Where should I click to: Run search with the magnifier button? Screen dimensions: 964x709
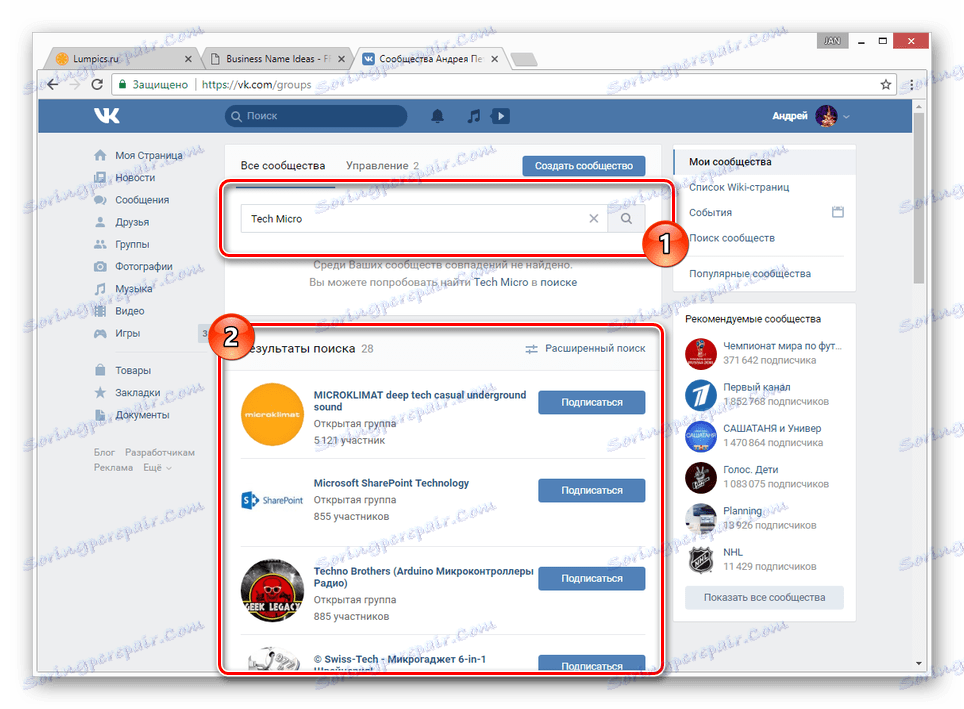click(626, 218)
